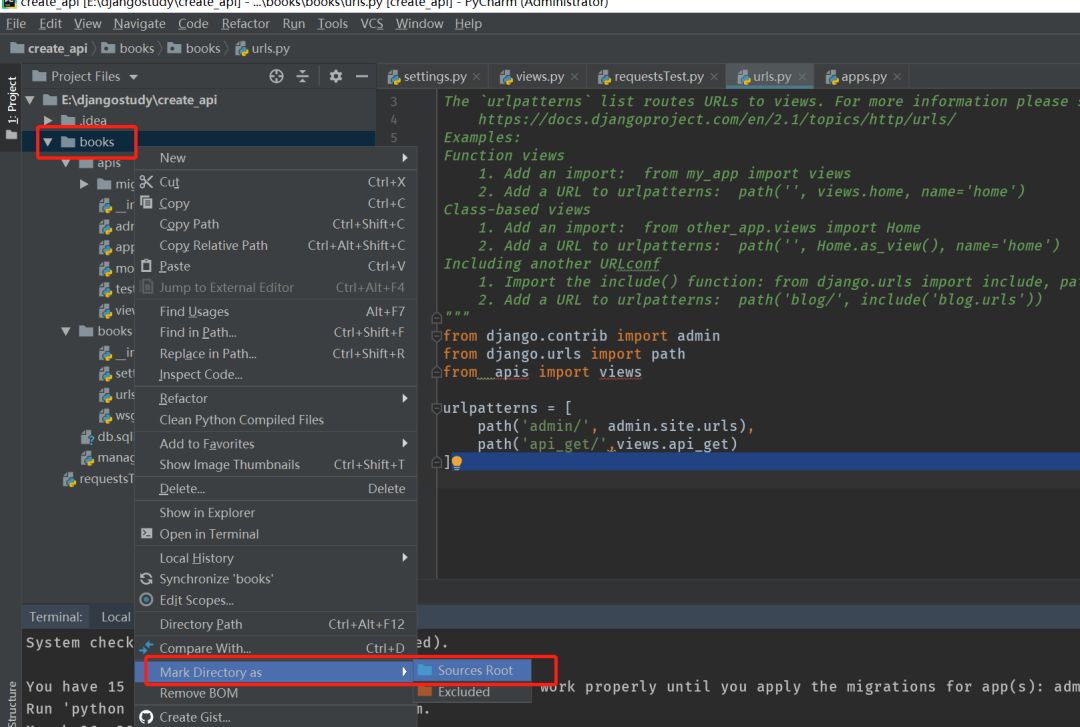Click line number 3 in editor gutter
The width and height of the screenshot is (1080, 727).
coord(393,102)
